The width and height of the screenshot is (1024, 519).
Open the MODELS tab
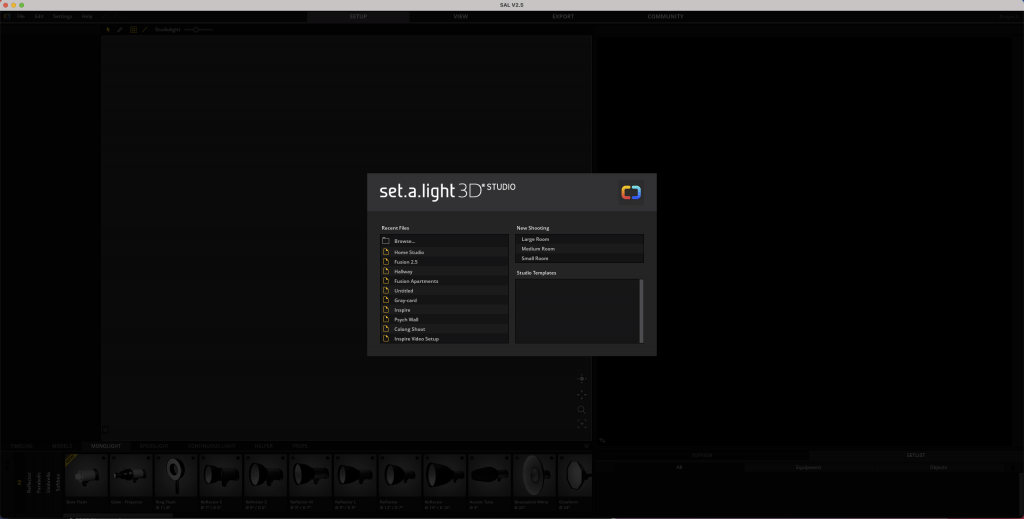pos(62,446)
